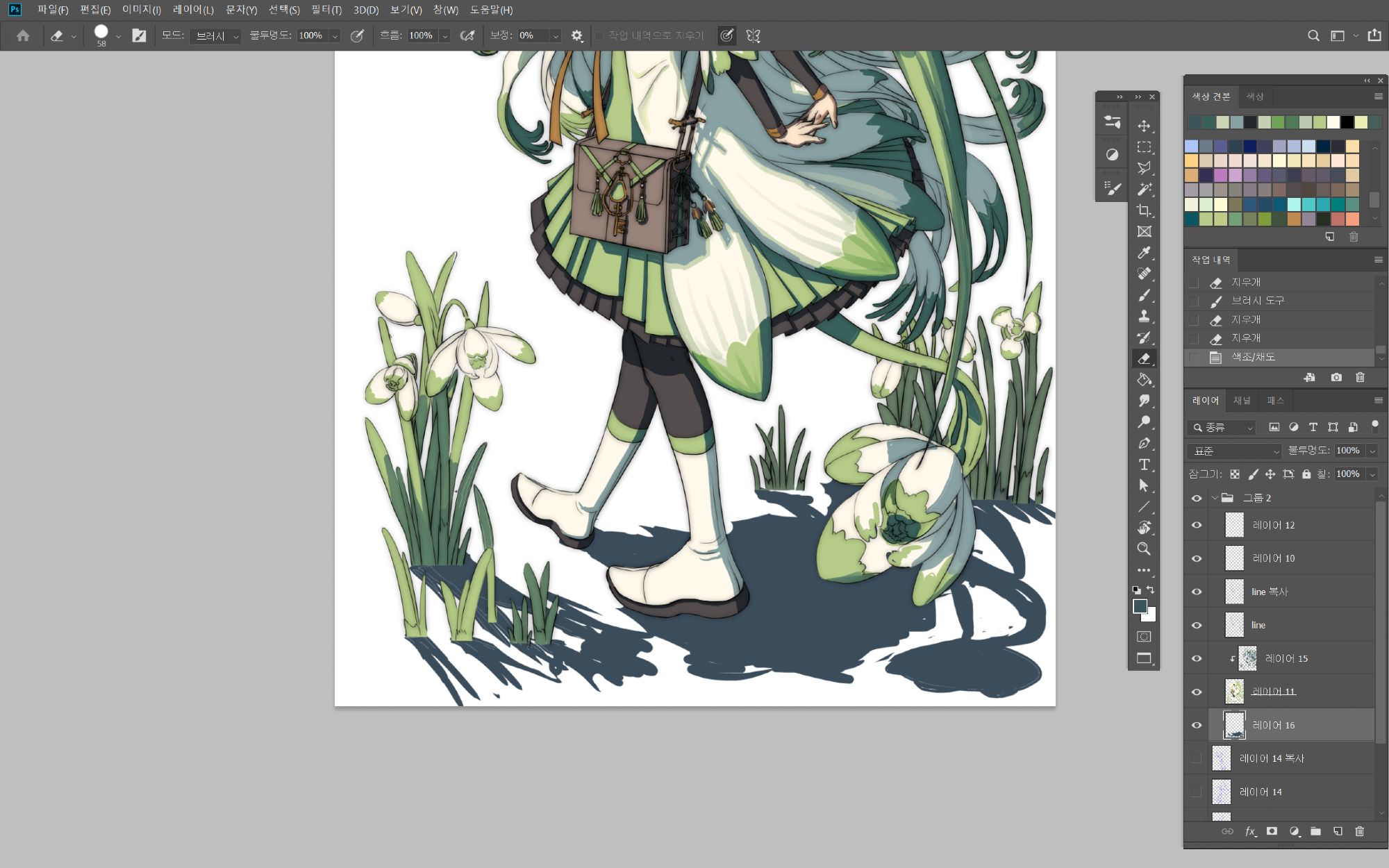Select the Horizontal Type tool
Screen dimensions: 1389x868
click(x=1144, y=465)
